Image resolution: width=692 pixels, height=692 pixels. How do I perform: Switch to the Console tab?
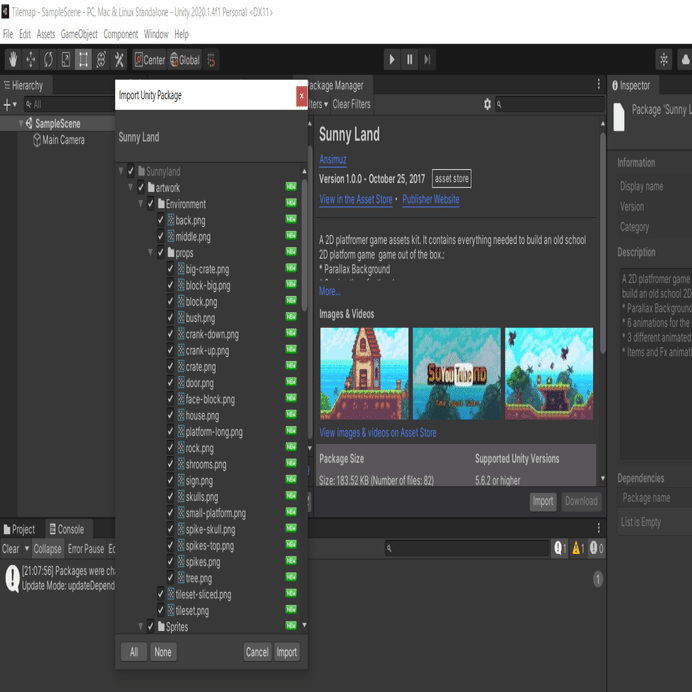click(67, 529)
